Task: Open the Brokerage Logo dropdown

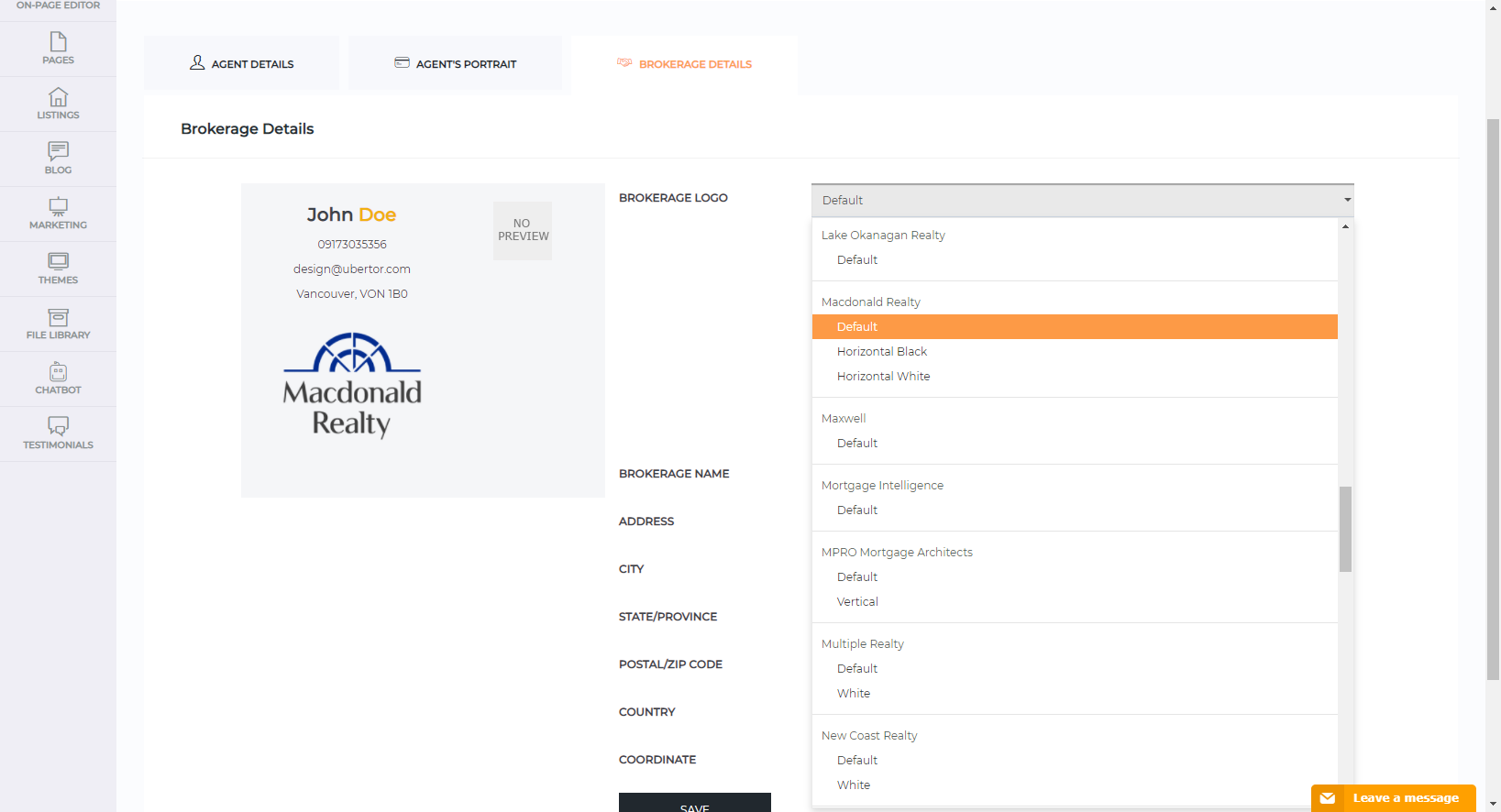Action: tap(1082, 200)
